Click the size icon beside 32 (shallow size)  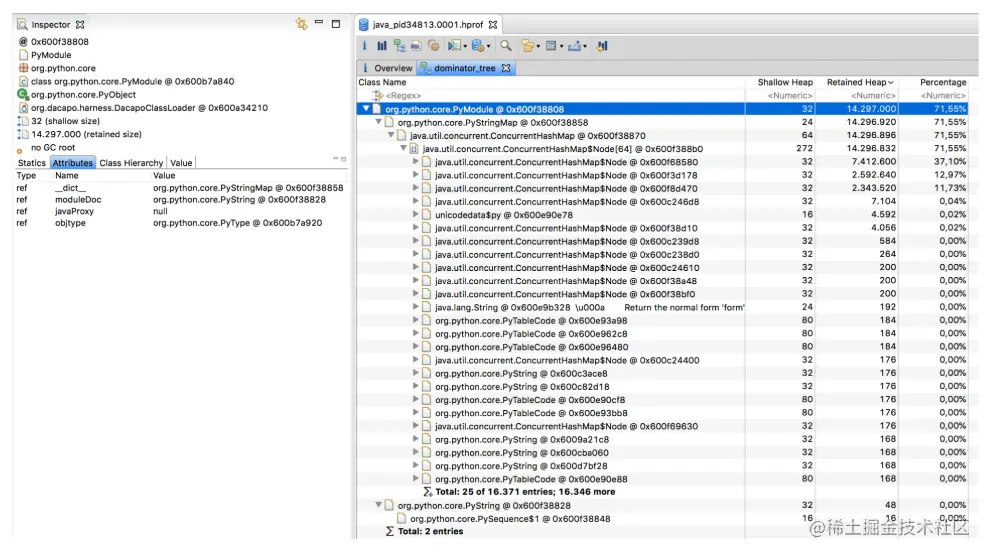point(23,121)
